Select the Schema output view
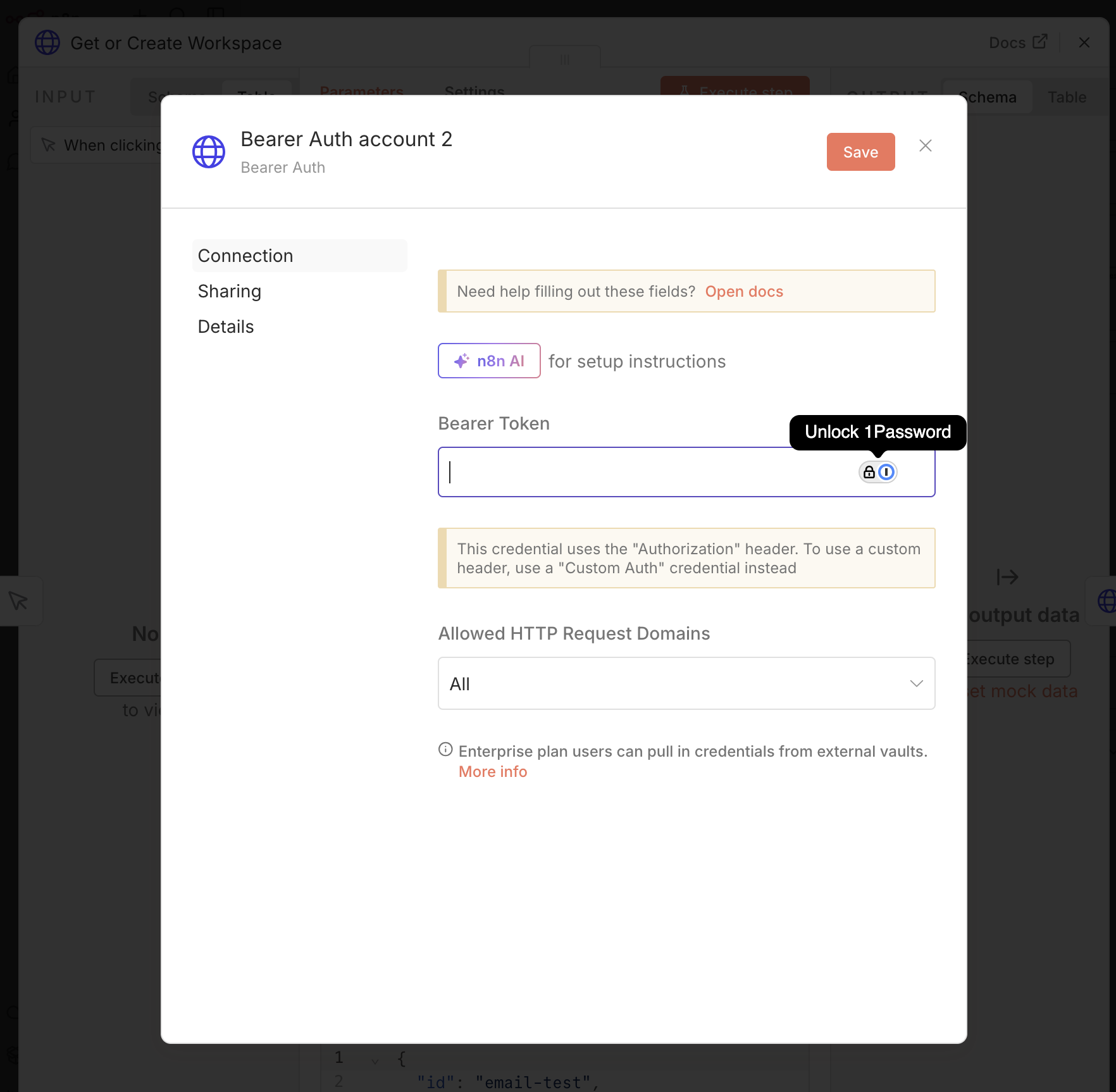This screenshot has width=1116, height=1092. 988,97
